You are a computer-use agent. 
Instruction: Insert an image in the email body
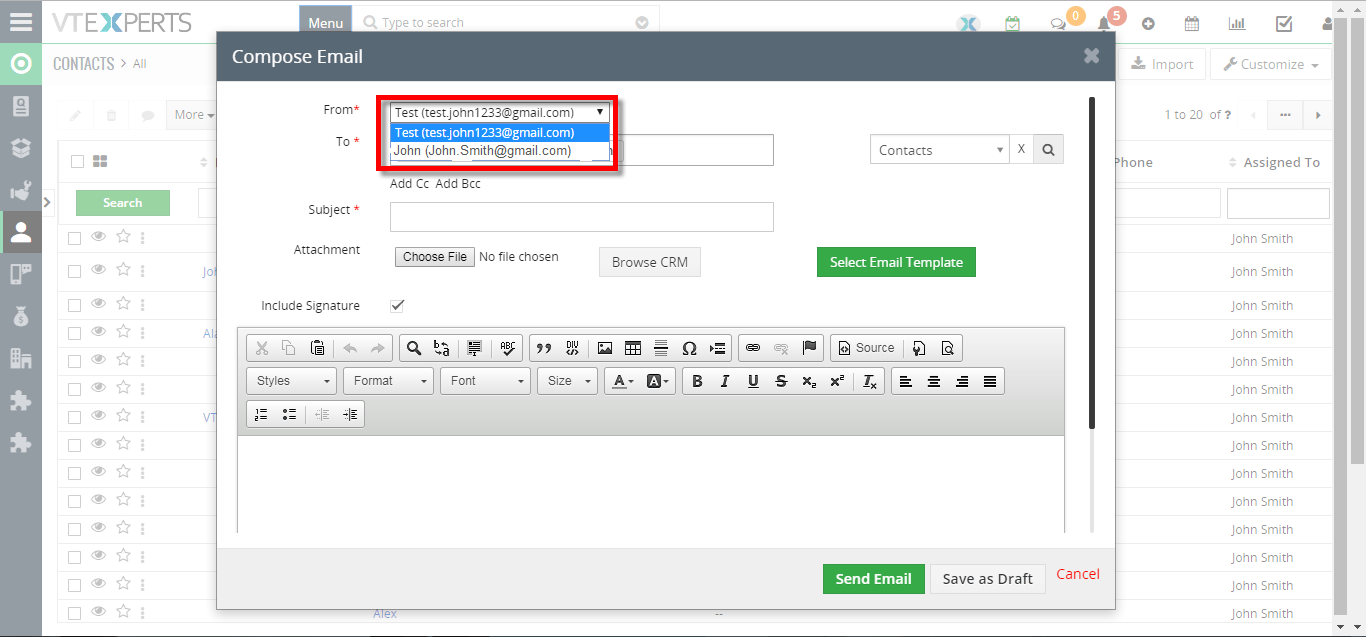(x=604, y=347)
